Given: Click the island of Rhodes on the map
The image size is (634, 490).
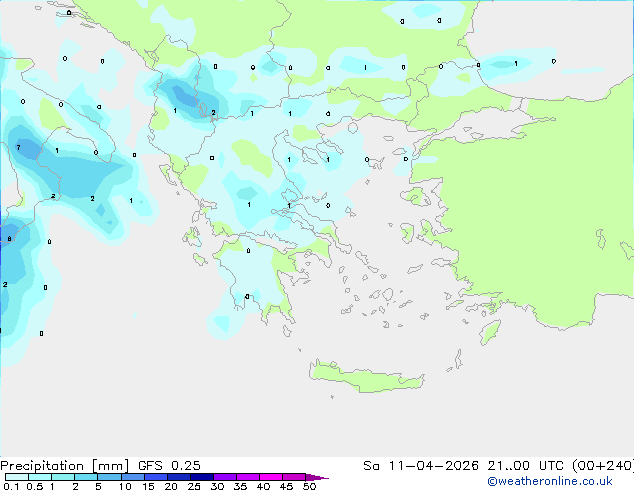Looking at the screenshot, I should point(490,332).
